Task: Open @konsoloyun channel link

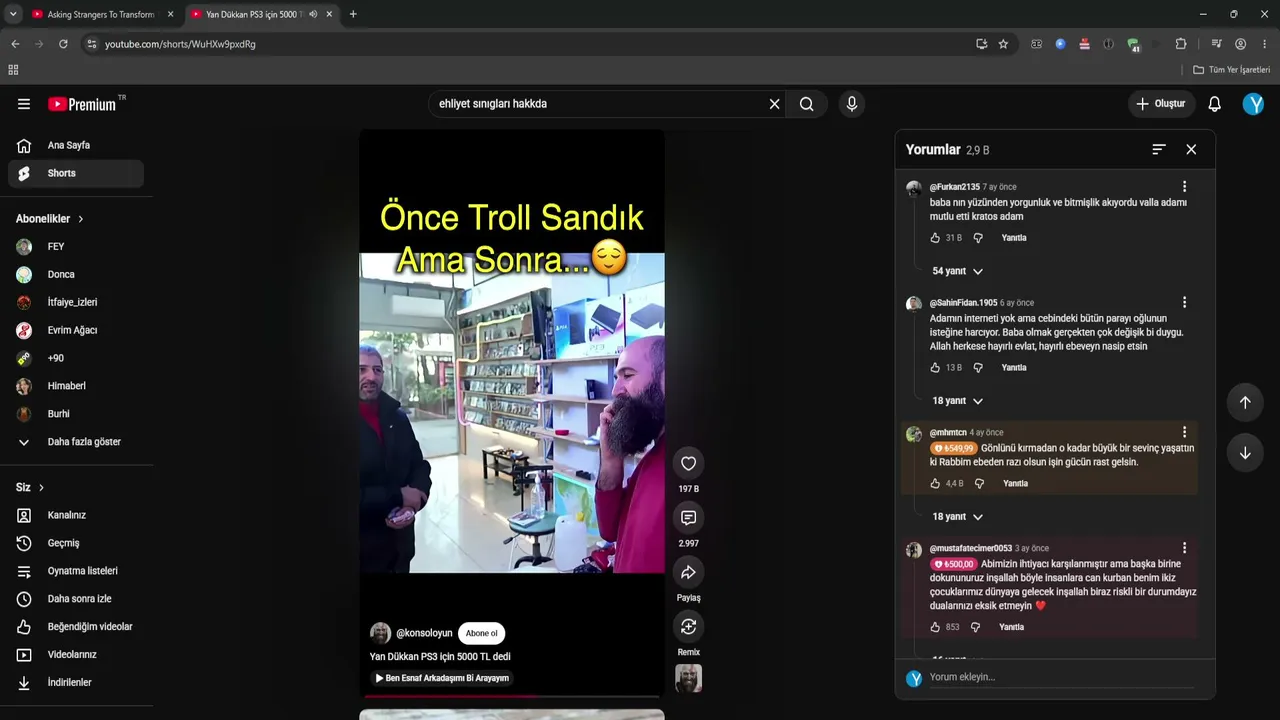Action: (424, 633)
